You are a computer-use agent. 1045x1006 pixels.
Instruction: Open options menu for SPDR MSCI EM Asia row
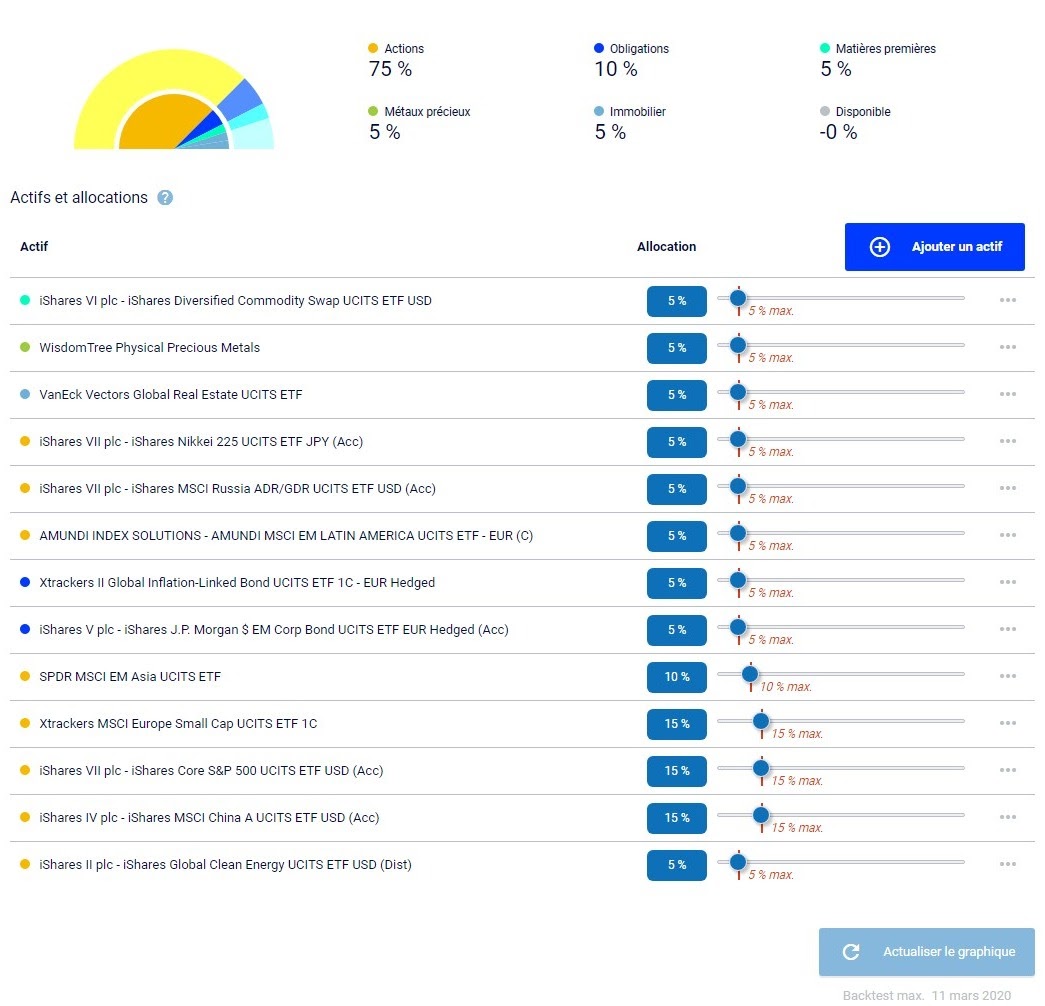[1008, 676]
